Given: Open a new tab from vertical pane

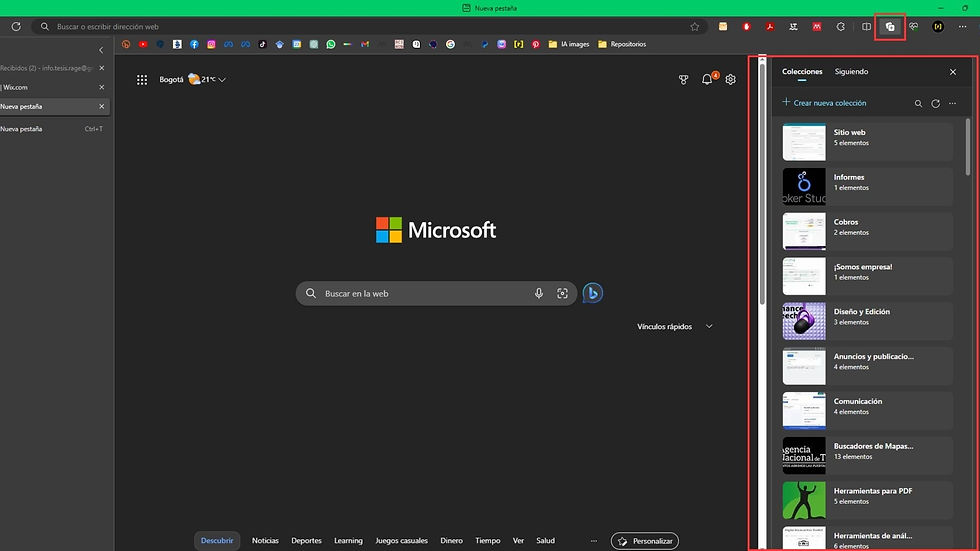Looking at the screenshot, I should pos(55,129).
